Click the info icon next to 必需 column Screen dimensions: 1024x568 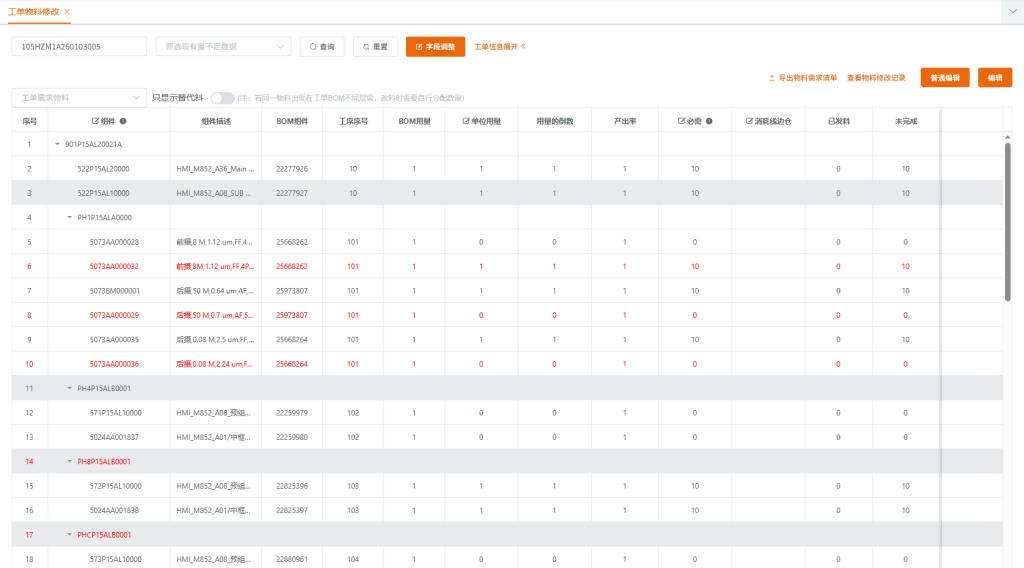[709, 121]
